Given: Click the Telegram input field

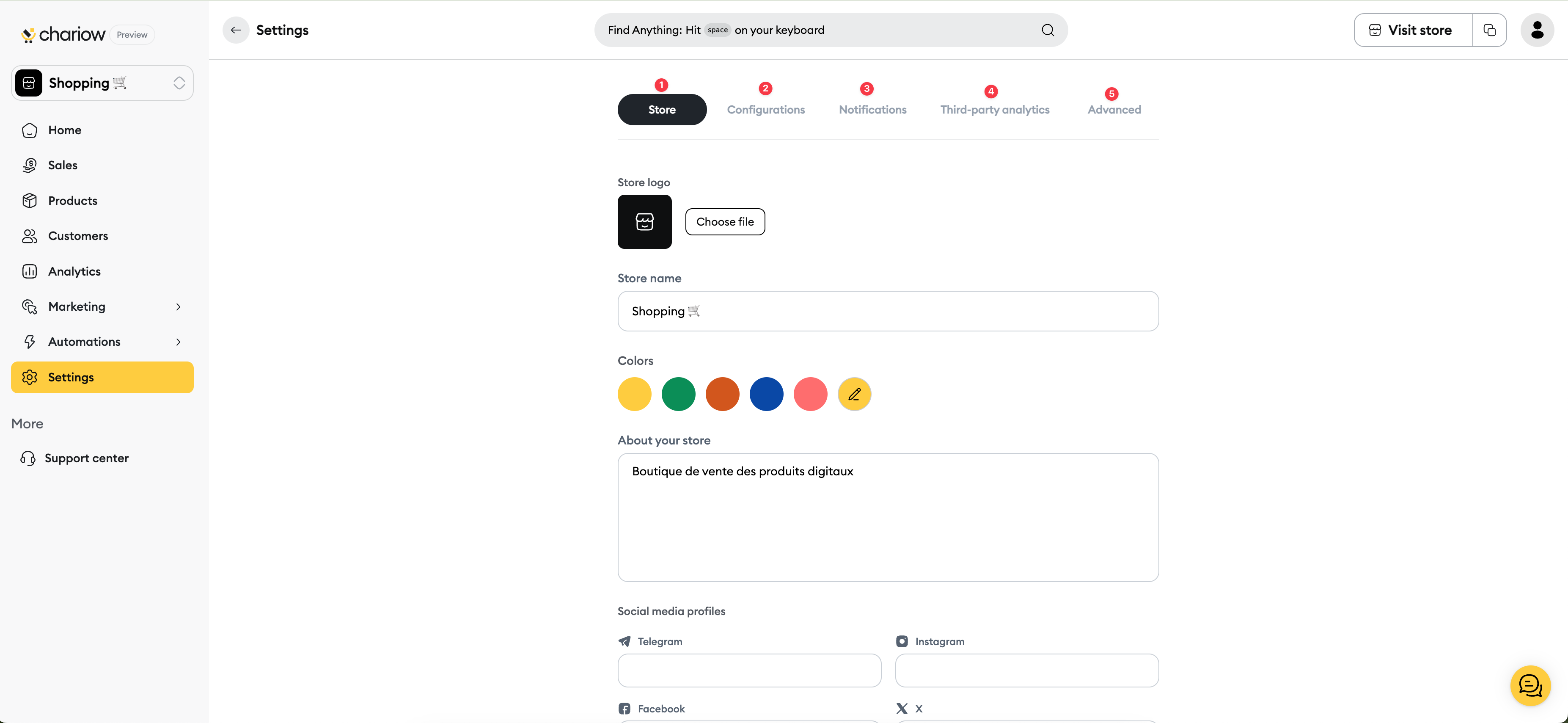Looking at the screenshot, I should pos(749,671).
